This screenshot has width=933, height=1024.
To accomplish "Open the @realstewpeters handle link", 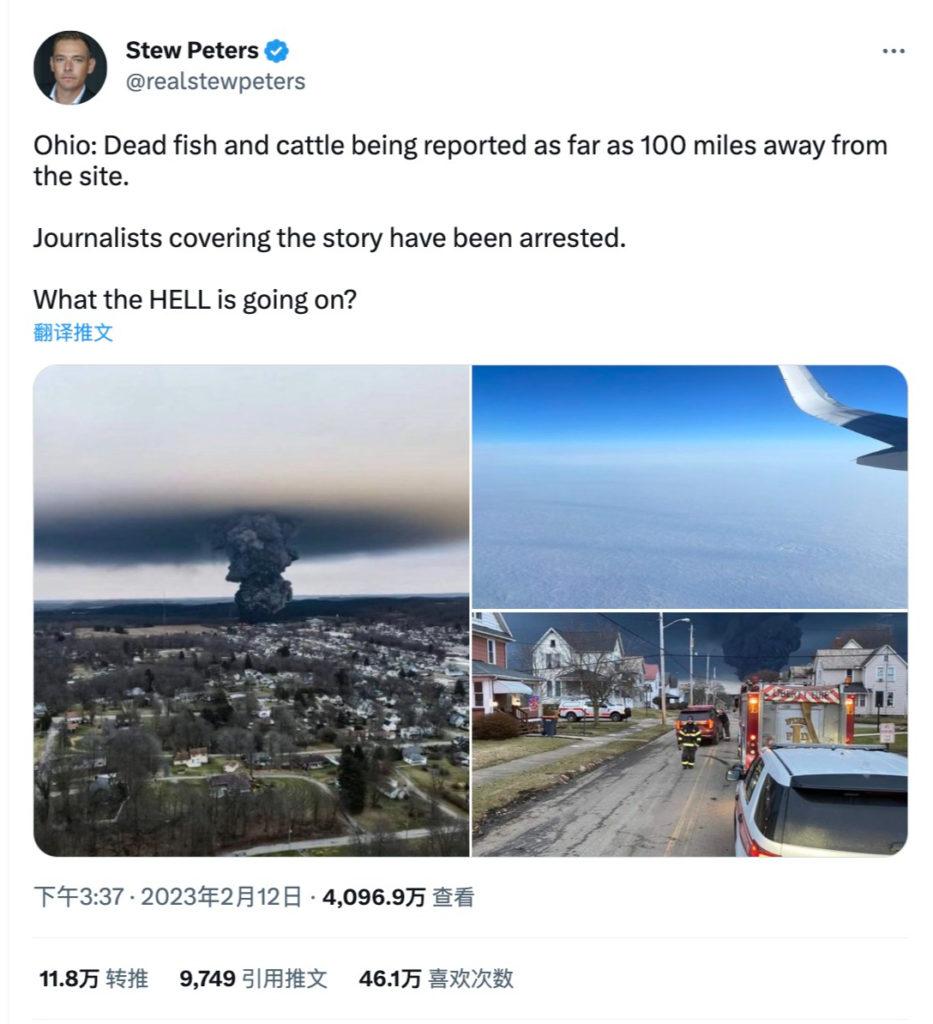I will click(215, 82).
